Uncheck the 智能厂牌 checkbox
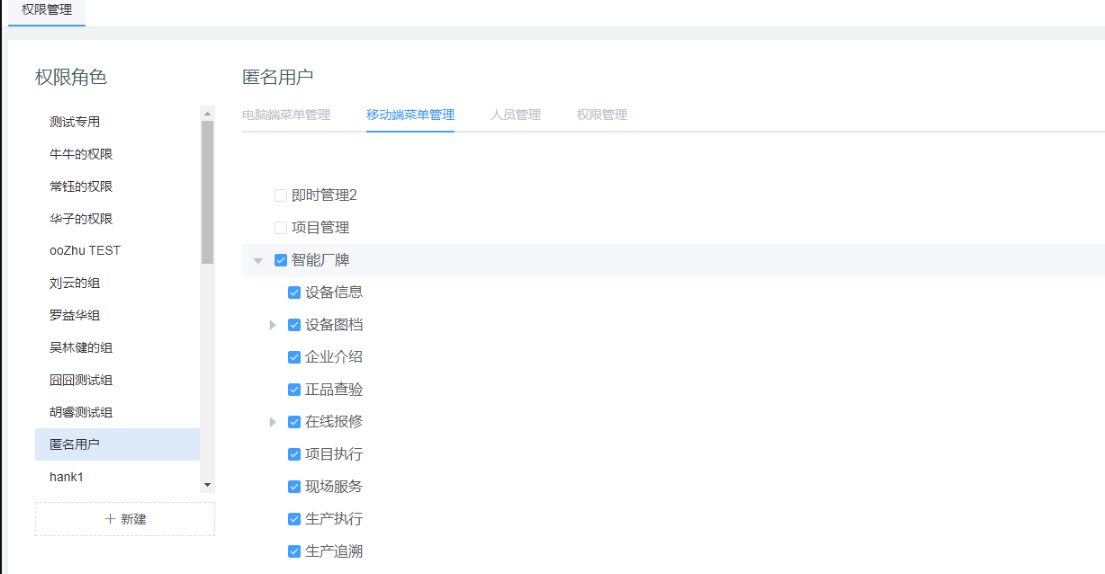The image size is (1105, 574). coord(281,260)
